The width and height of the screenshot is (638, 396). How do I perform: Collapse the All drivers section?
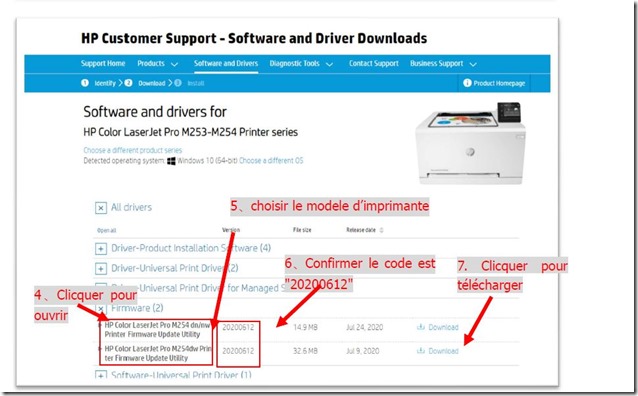point(101,208)
